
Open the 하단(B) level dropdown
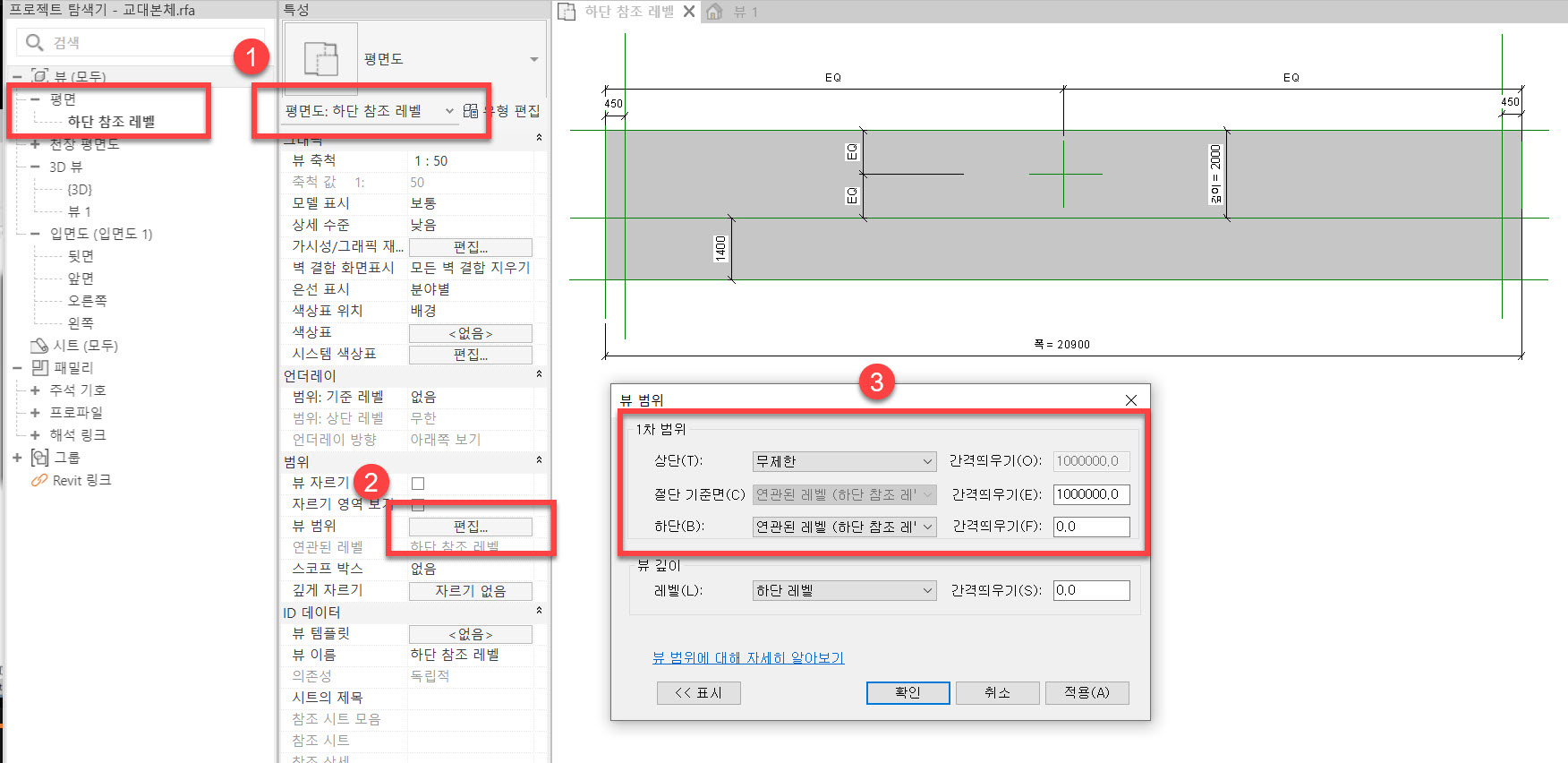[x=843, y=527]
